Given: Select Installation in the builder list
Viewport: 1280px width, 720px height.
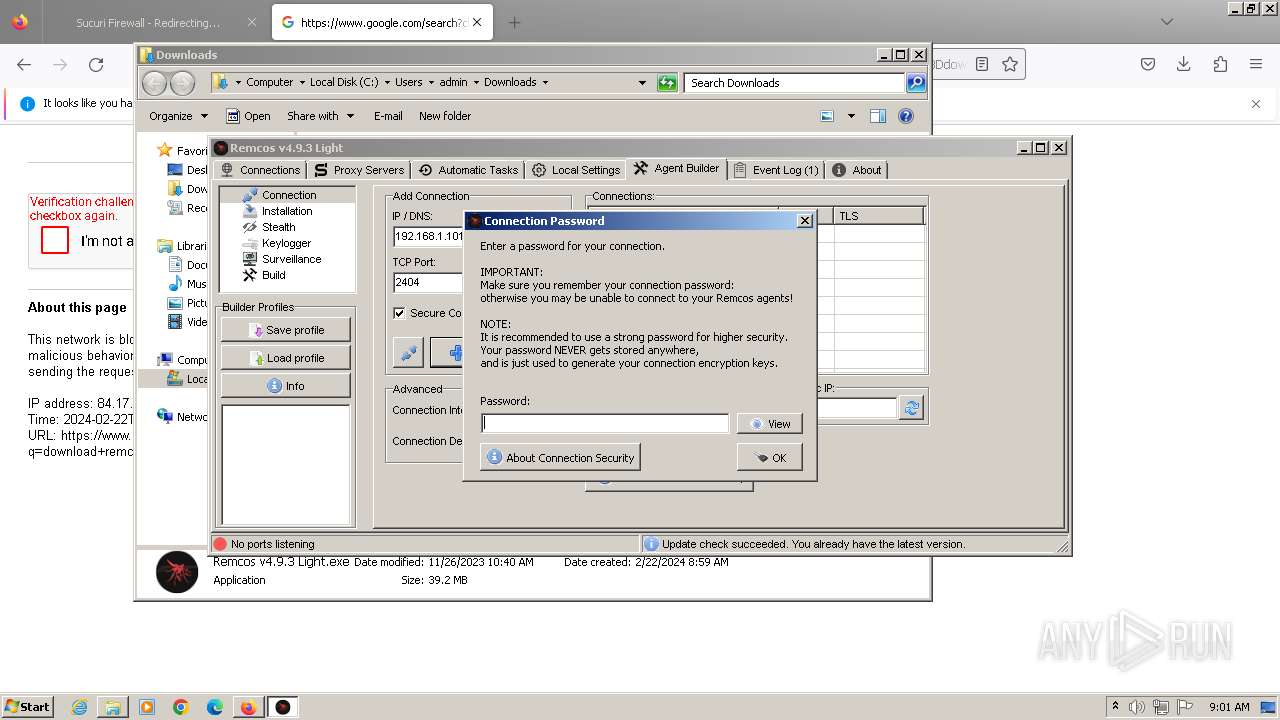Looking at the screenshot, I should [287, 211].
